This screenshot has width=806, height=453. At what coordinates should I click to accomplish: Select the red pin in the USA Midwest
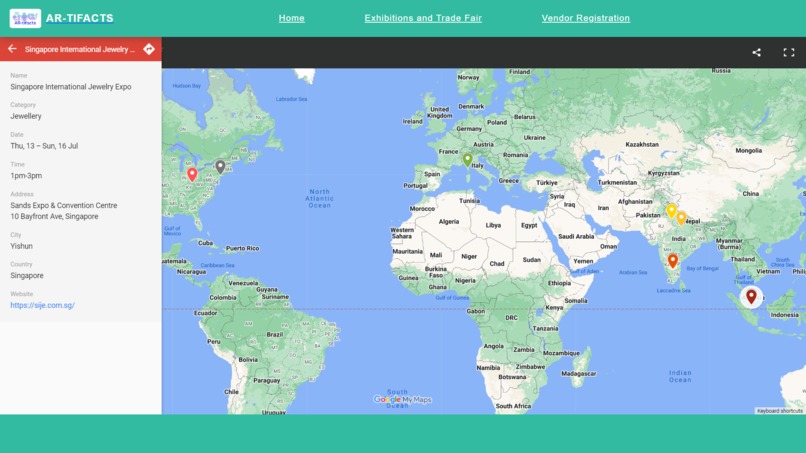point(192,174)
